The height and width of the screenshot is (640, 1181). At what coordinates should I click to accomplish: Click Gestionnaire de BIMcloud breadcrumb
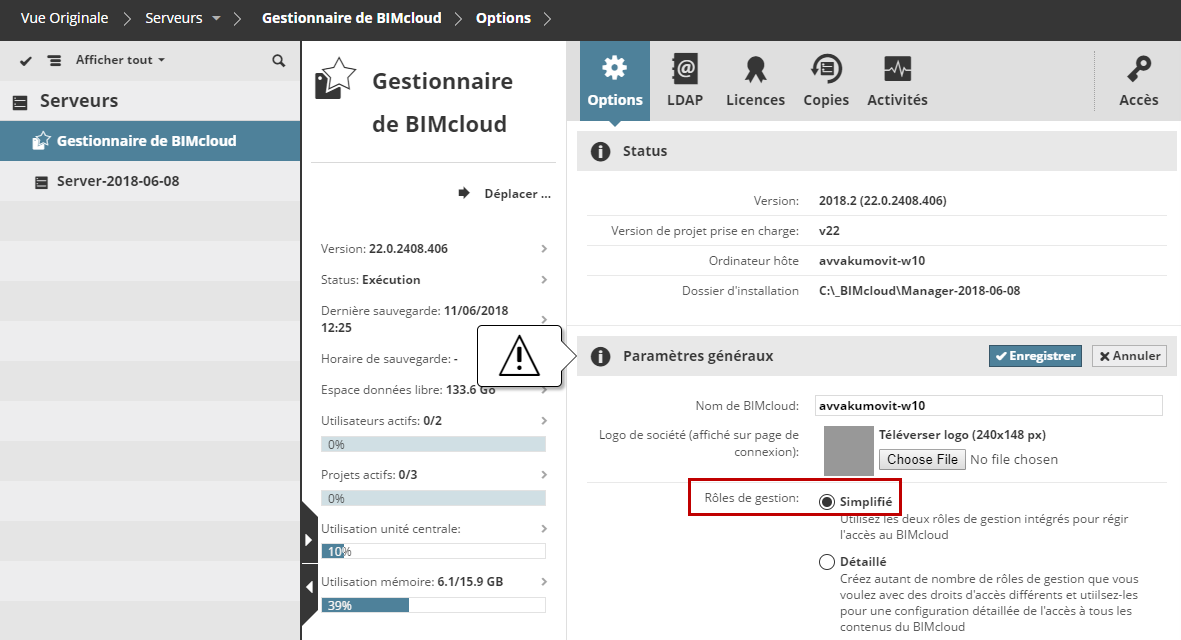click(x=352, y=18)
